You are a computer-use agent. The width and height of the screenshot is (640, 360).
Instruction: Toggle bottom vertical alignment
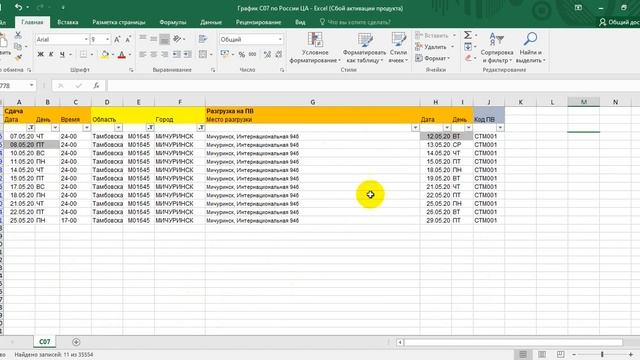point(164,39)
